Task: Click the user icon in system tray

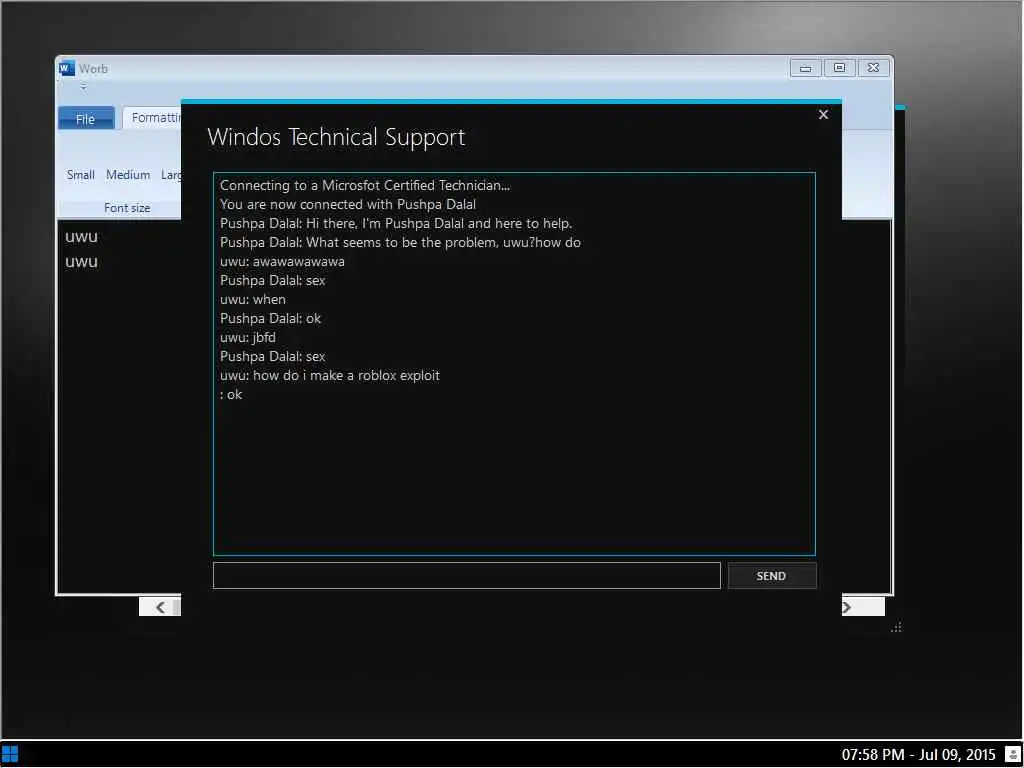Action: 1013,755
